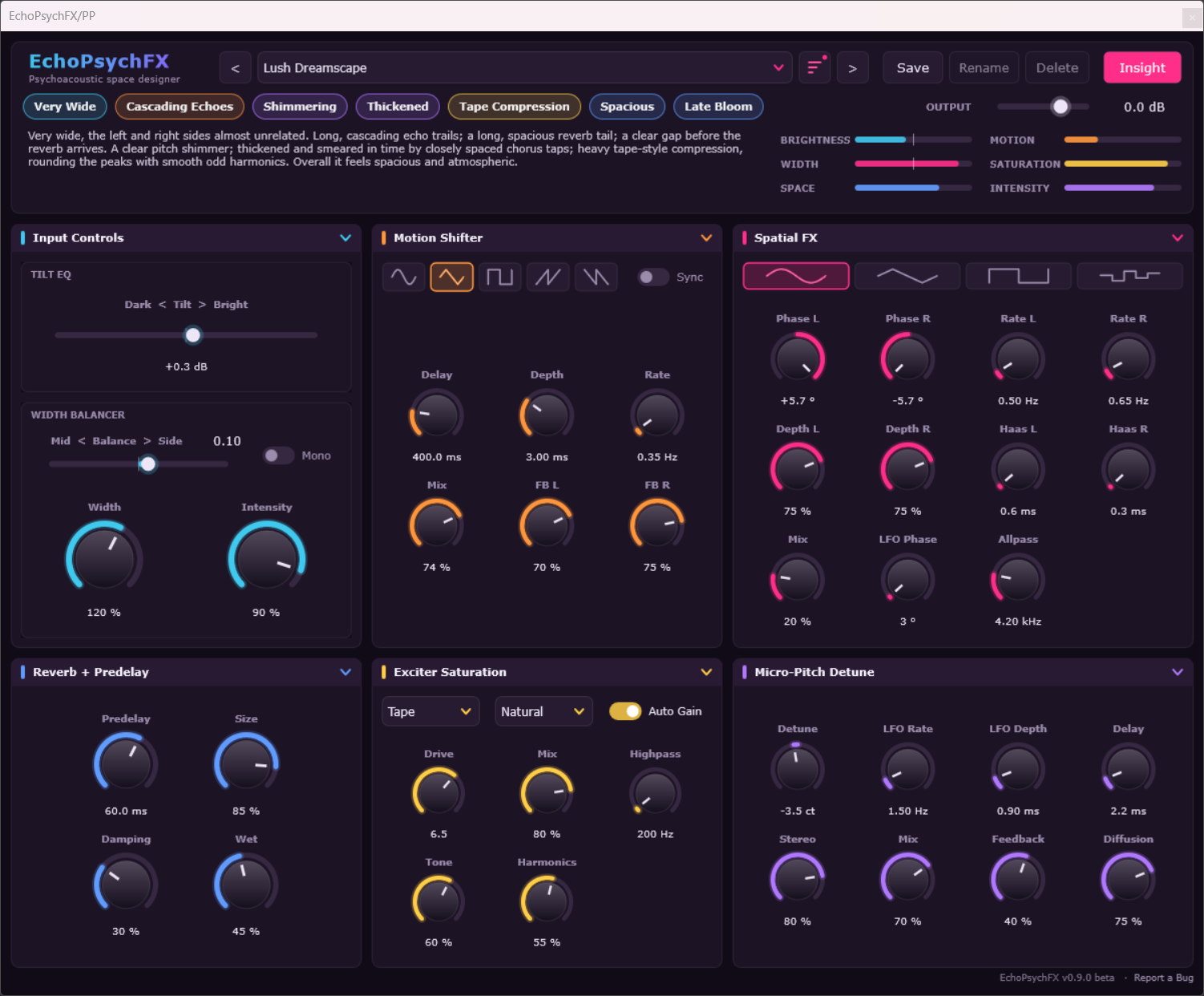1204x996 pixels.
Task: Select the Late Bloom tag
Action: [718, 107]
